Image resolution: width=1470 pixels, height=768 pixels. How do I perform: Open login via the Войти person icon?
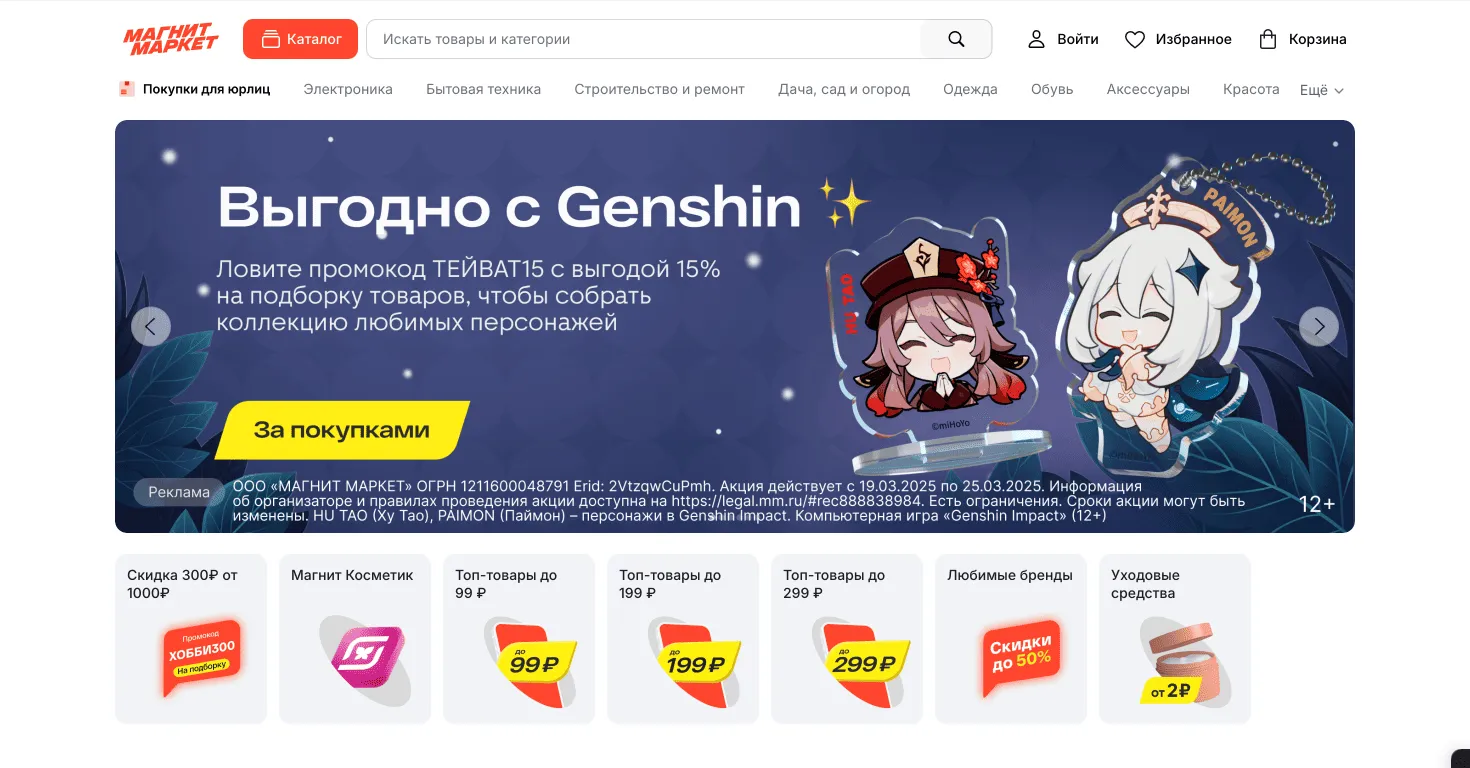(1037, 39)
